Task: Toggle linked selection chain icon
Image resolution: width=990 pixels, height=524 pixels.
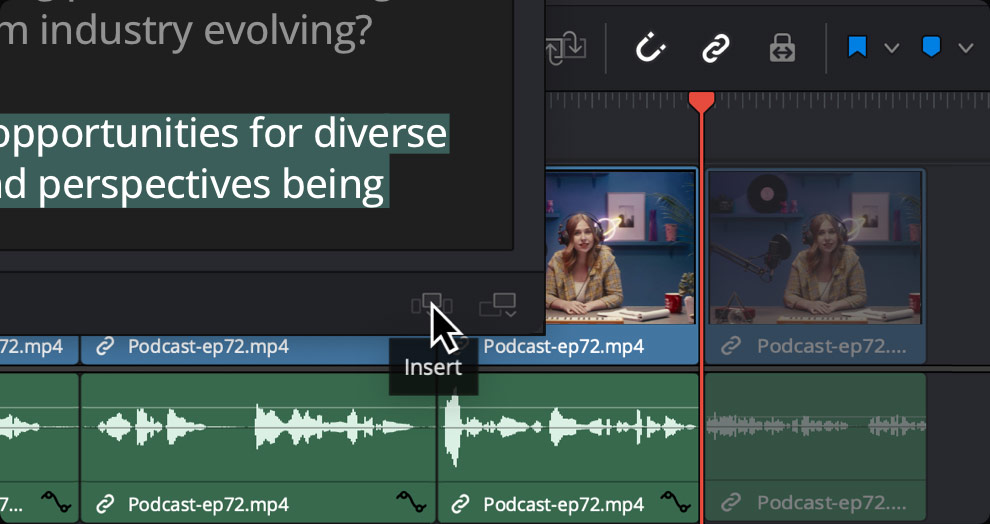Action: click(715, 48)
